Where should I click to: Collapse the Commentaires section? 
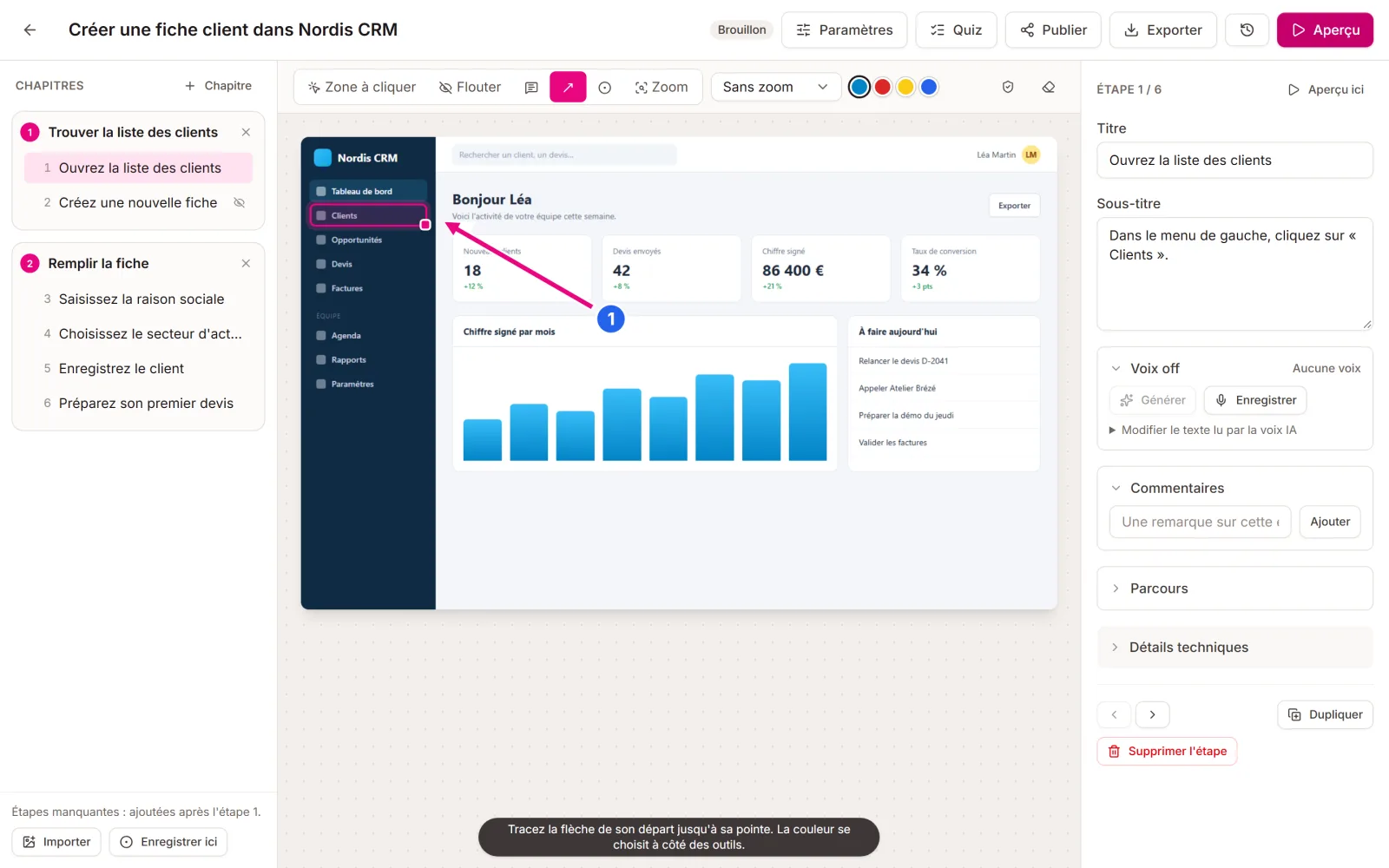1116,488
